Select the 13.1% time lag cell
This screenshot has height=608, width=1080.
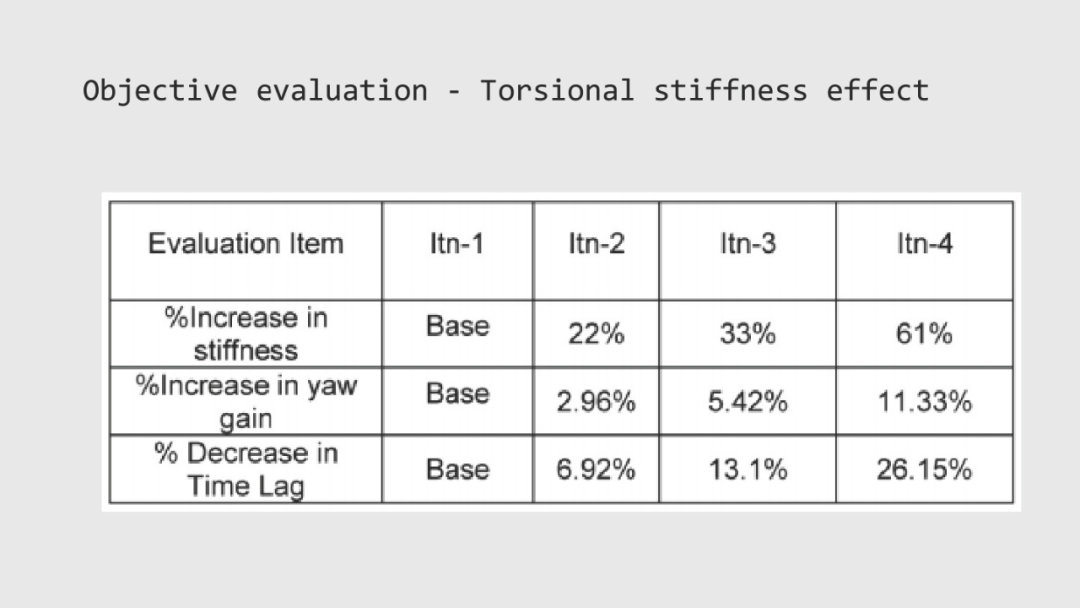pos(747,469)
